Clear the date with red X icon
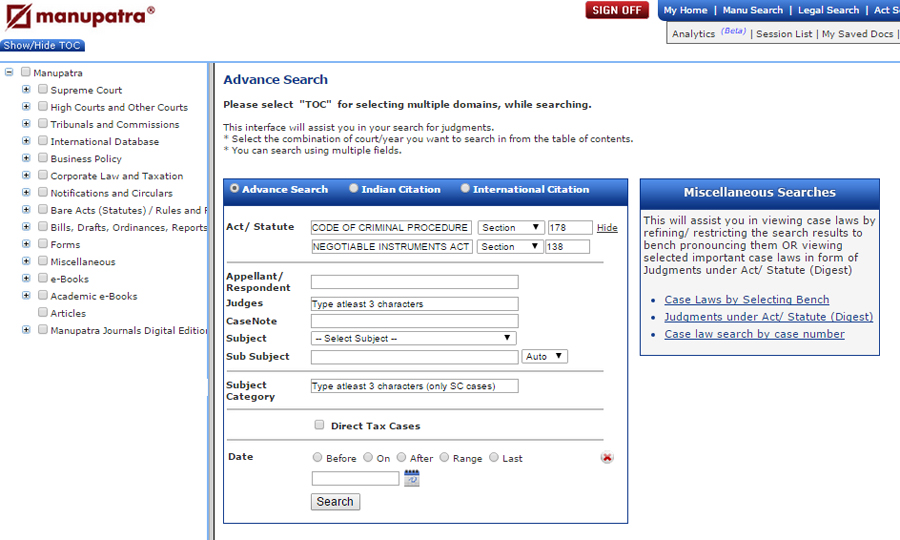Screen dimensions: 900x540 [x=607, y=457]
